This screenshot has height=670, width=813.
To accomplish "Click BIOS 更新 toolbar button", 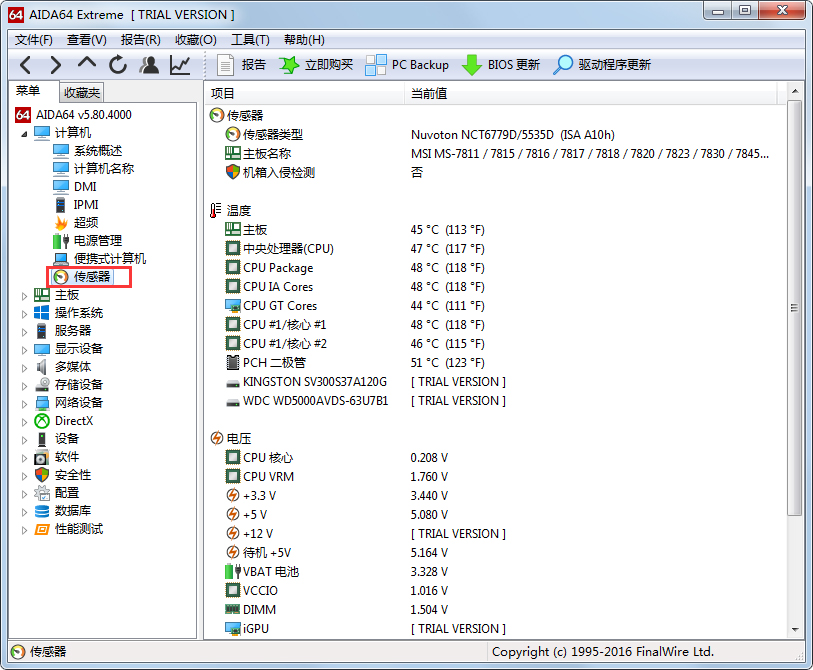I will [x=500, y=65].
